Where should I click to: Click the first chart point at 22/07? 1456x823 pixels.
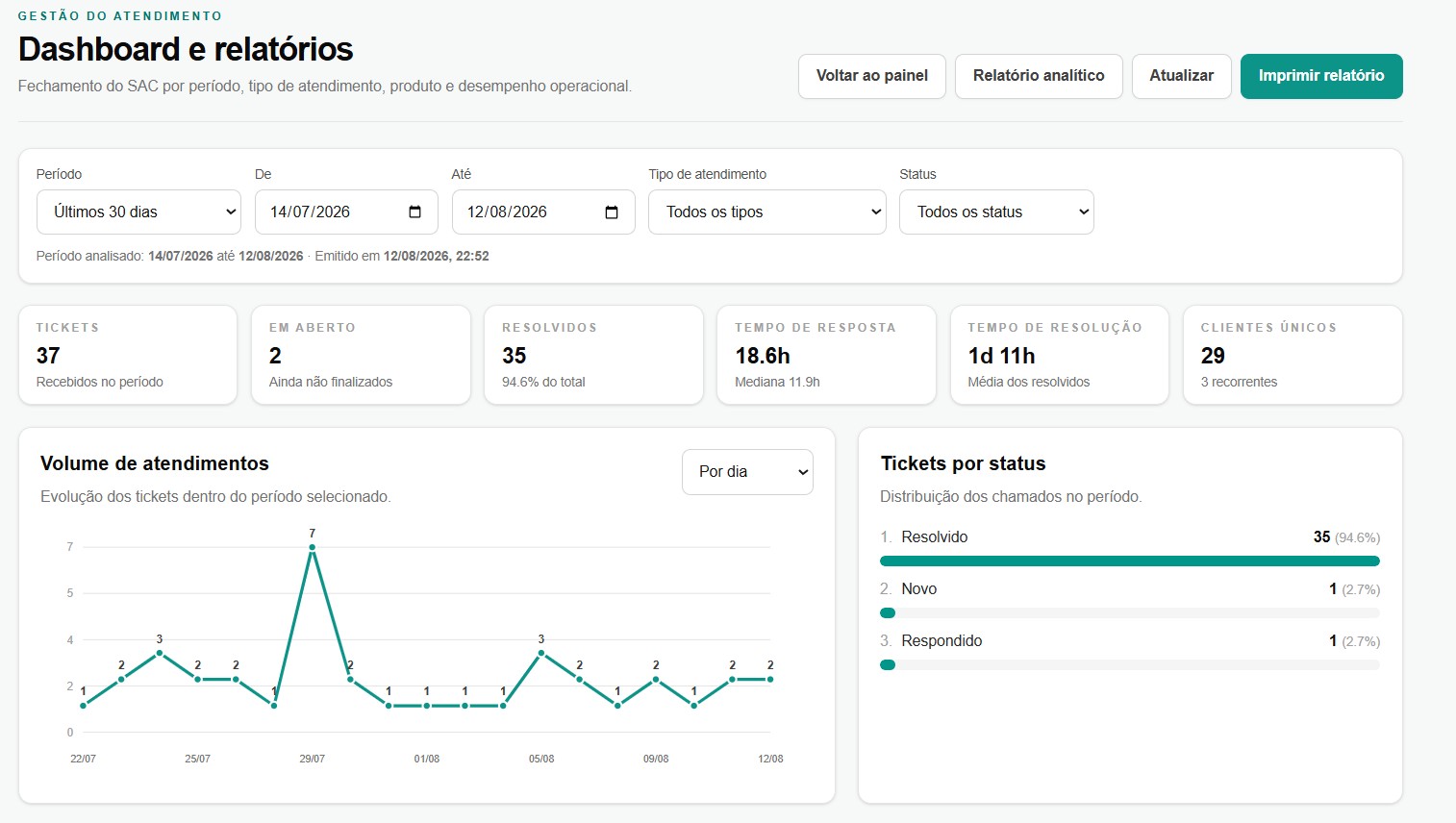tap(84, 706)
